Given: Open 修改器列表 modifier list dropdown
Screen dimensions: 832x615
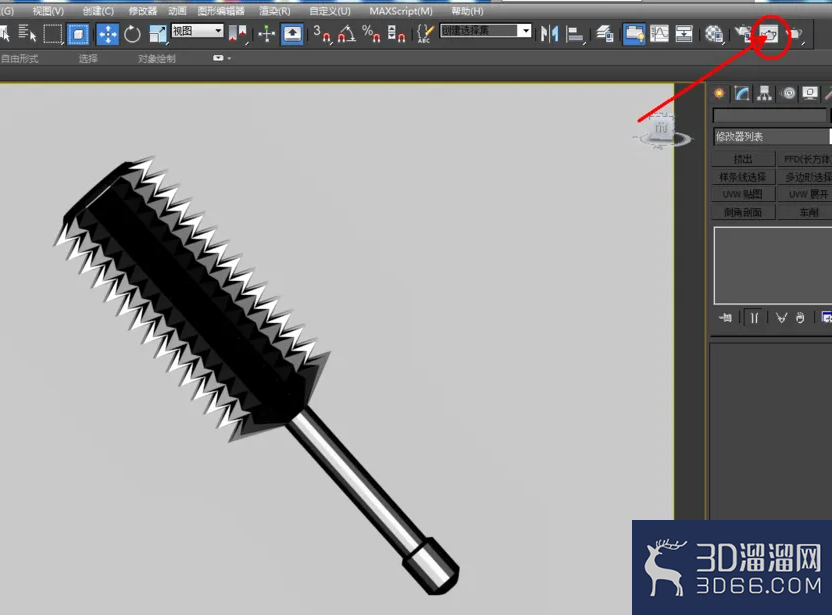Looking at the screenshot, I should [x=772, y=136].
